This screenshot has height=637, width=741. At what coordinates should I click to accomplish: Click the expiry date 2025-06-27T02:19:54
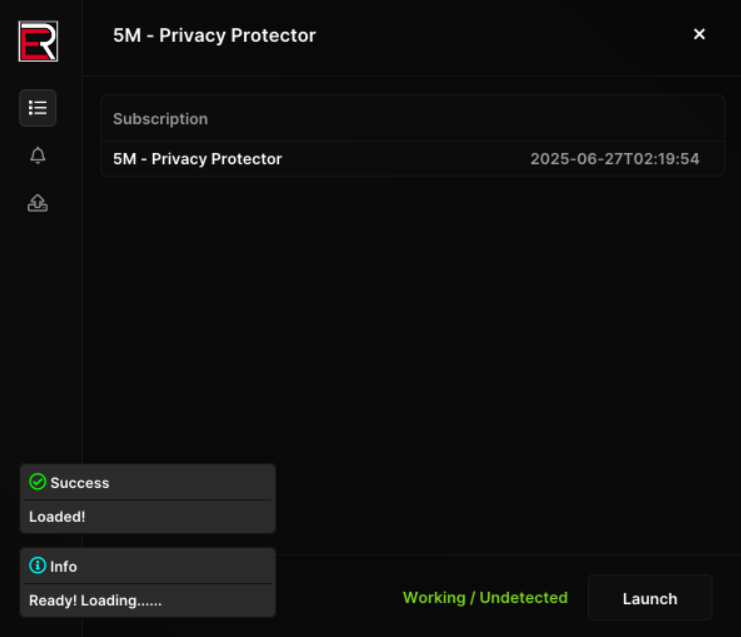pos(614,159)
